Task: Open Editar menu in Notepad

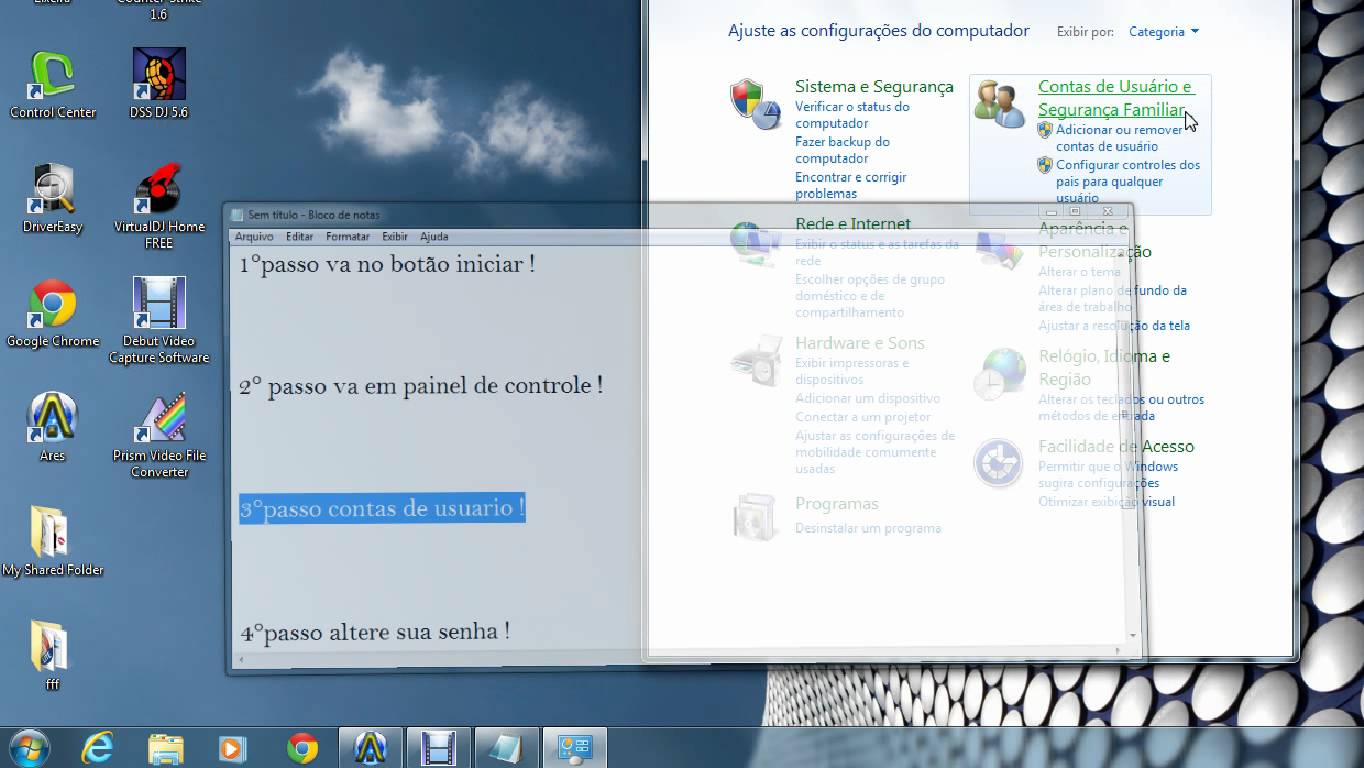Action: (x=299, y=237)
